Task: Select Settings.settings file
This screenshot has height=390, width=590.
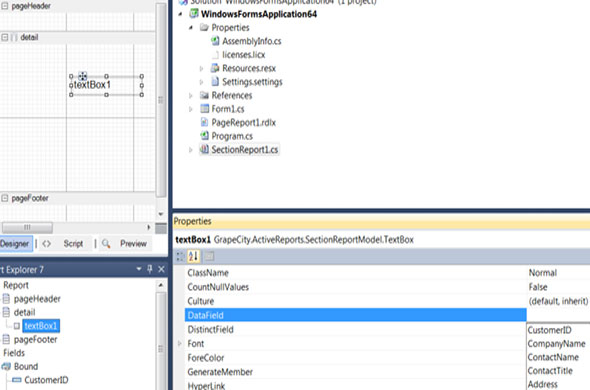Action: point(252,82)
